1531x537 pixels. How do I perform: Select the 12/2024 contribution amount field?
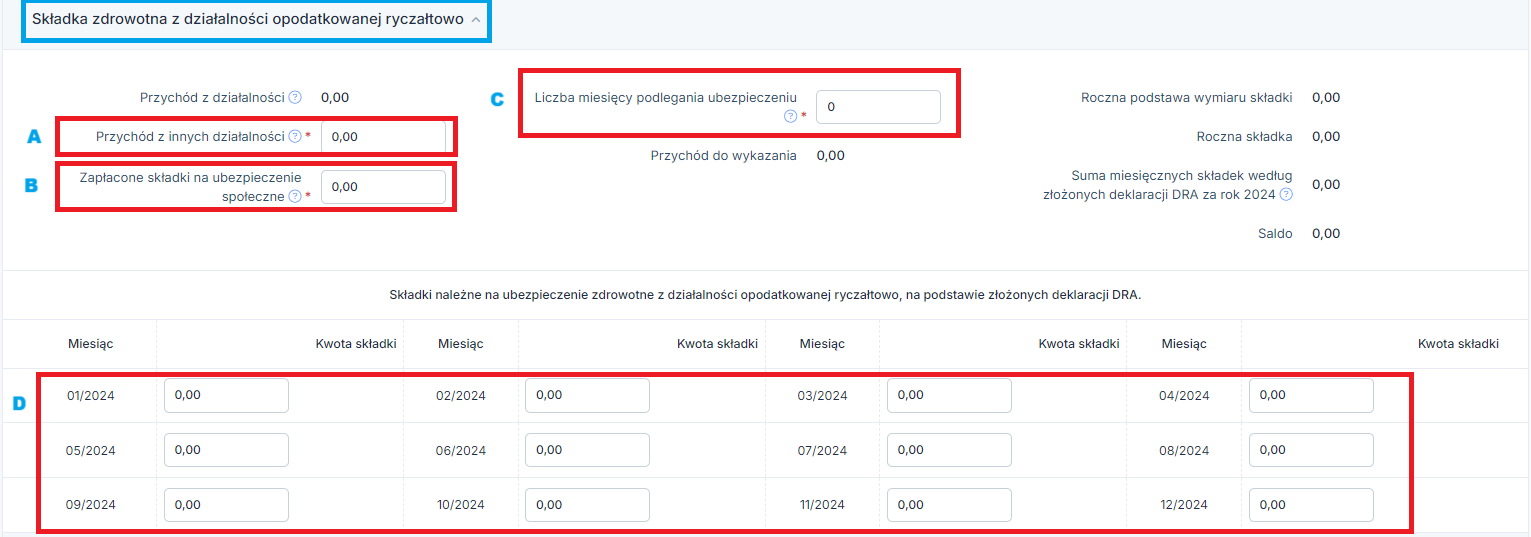tap(1311, 505)
